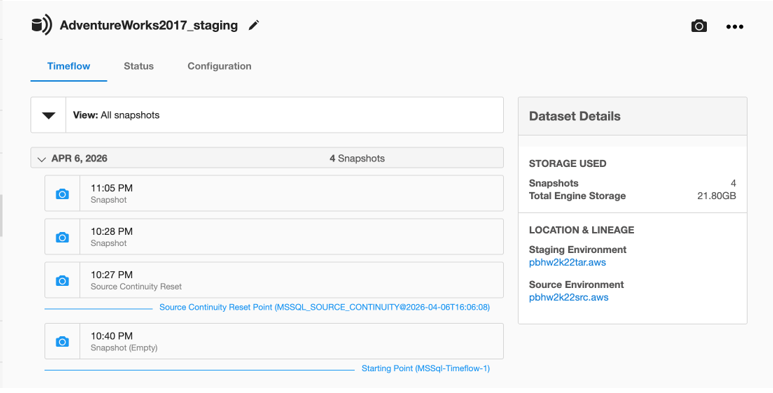
Task: Select the 10:28 PM snapshot row
Action: 274,237
